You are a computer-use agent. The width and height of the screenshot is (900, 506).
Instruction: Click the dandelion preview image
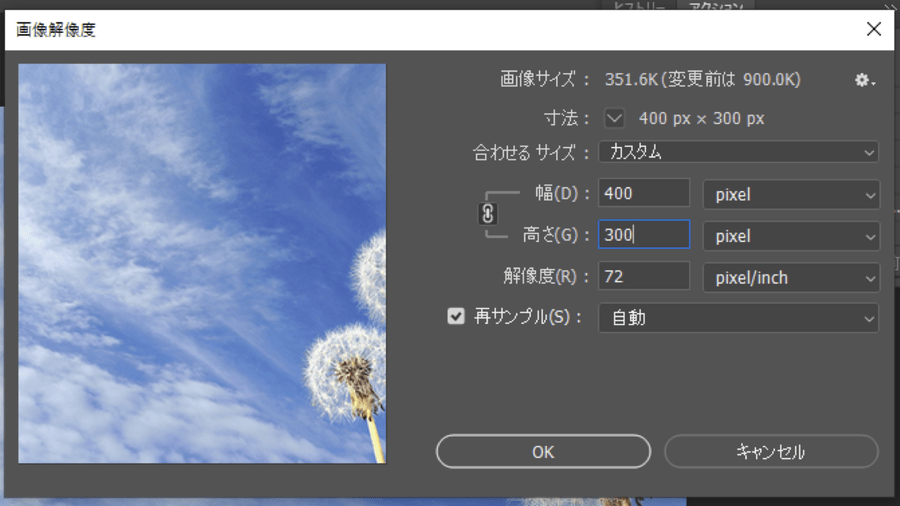pyautogui.click(x=202, y=263)
